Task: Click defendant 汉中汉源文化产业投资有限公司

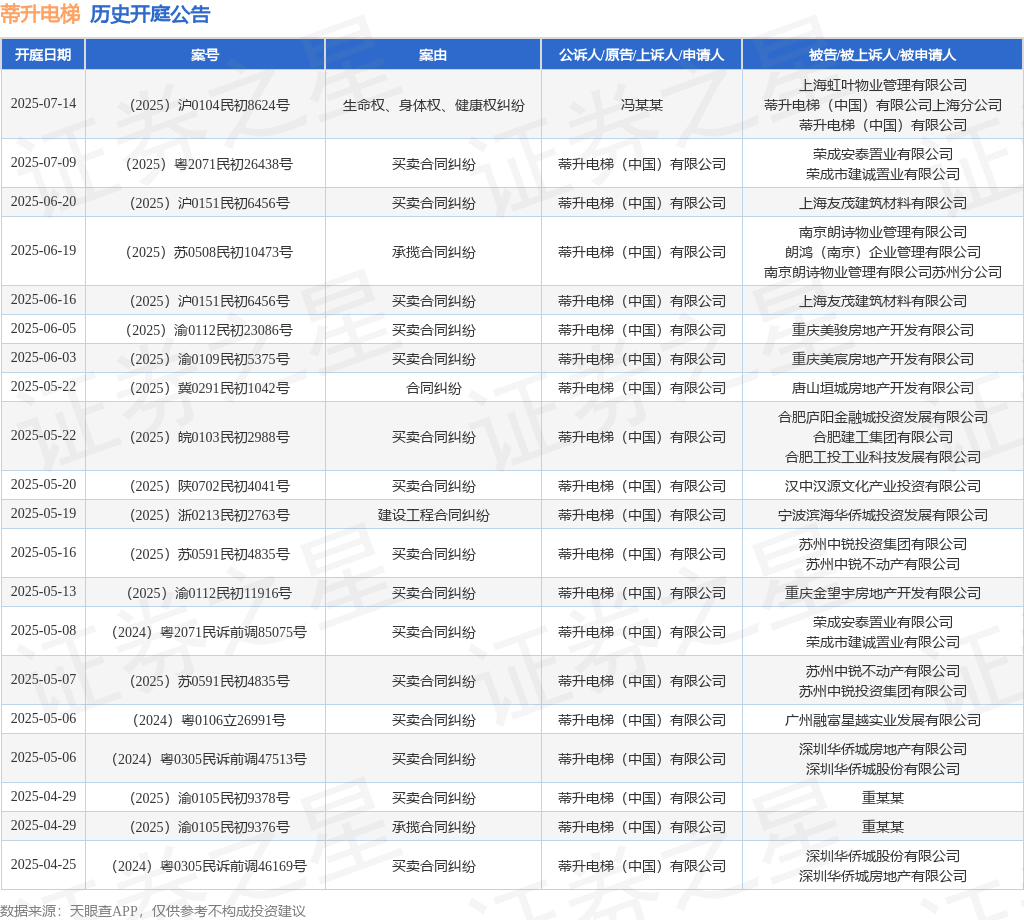Action: click(883, 486)
